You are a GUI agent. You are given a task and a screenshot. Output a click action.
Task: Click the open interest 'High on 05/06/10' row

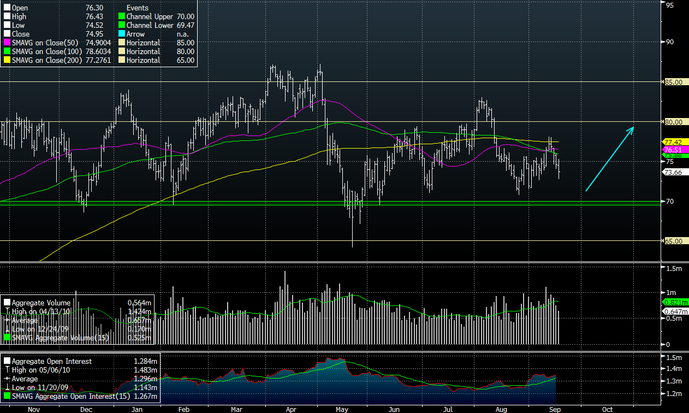pos(81,370)
